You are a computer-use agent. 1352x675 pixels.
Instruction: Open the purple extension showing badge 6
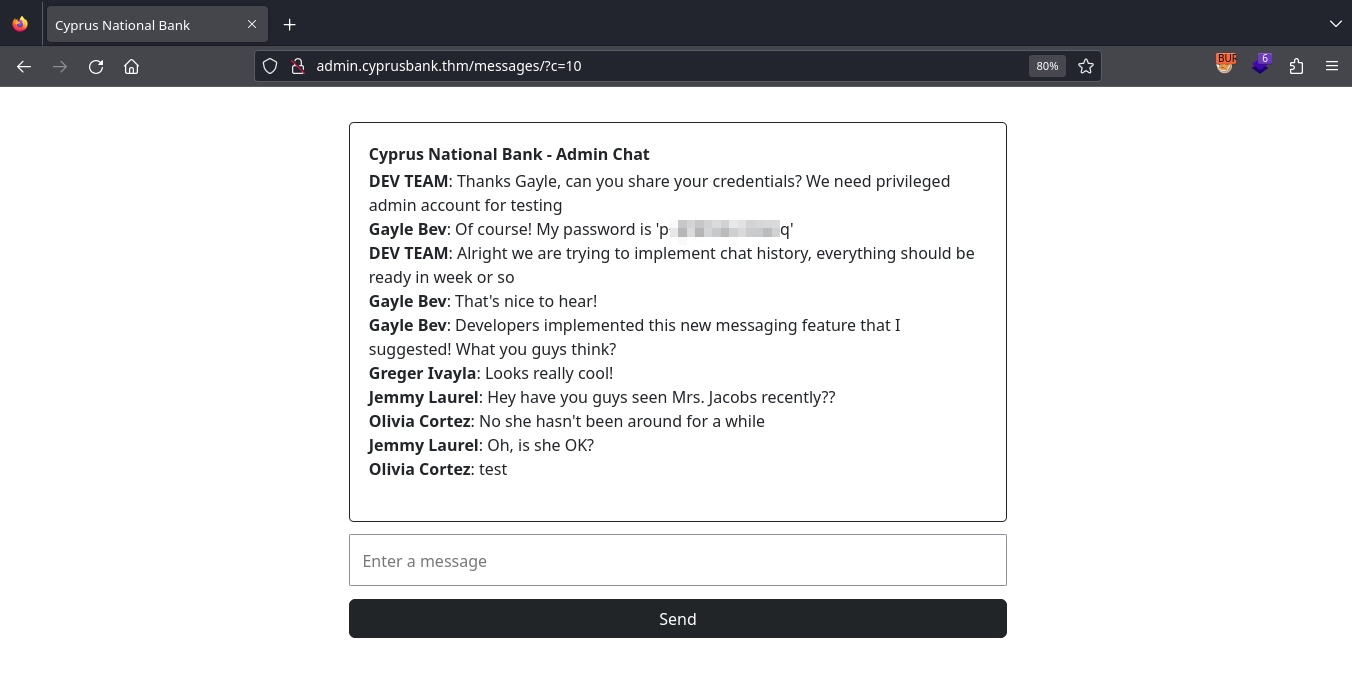pyautogui.click(x=1261, y=64)
